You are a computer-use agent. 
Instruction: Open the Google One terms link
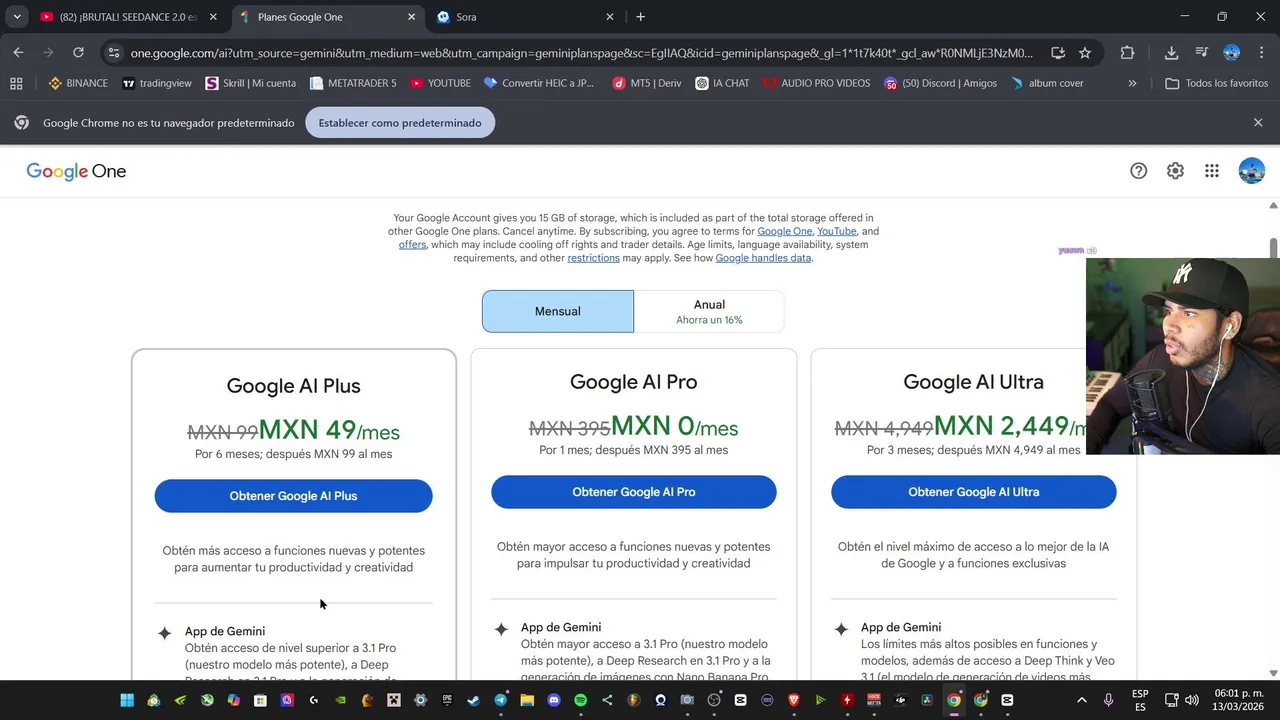tap(784, 231)
